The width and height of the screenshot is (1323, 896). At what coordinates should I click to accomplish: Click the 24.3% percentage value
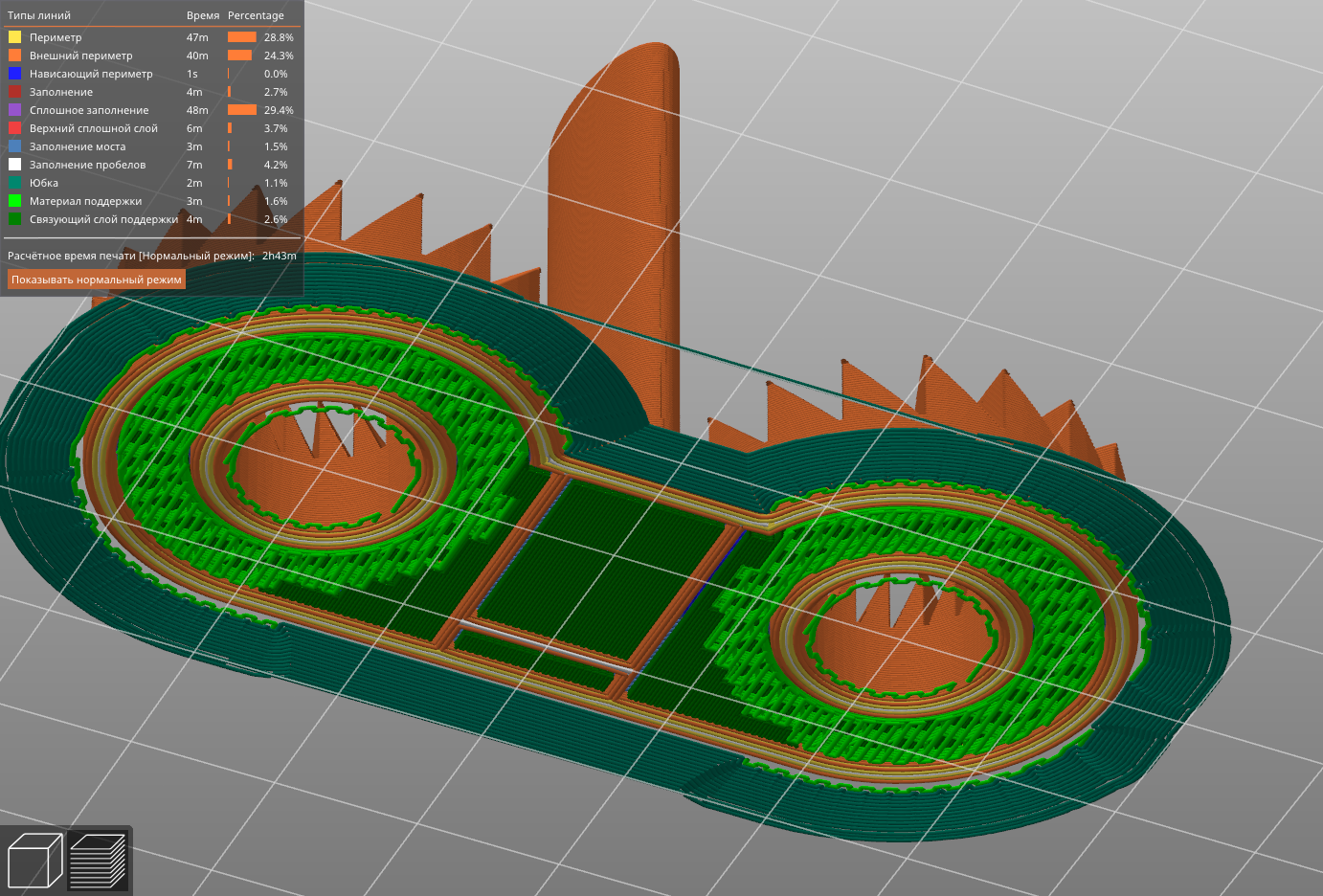pyautogui.click(x=279, y=56)
